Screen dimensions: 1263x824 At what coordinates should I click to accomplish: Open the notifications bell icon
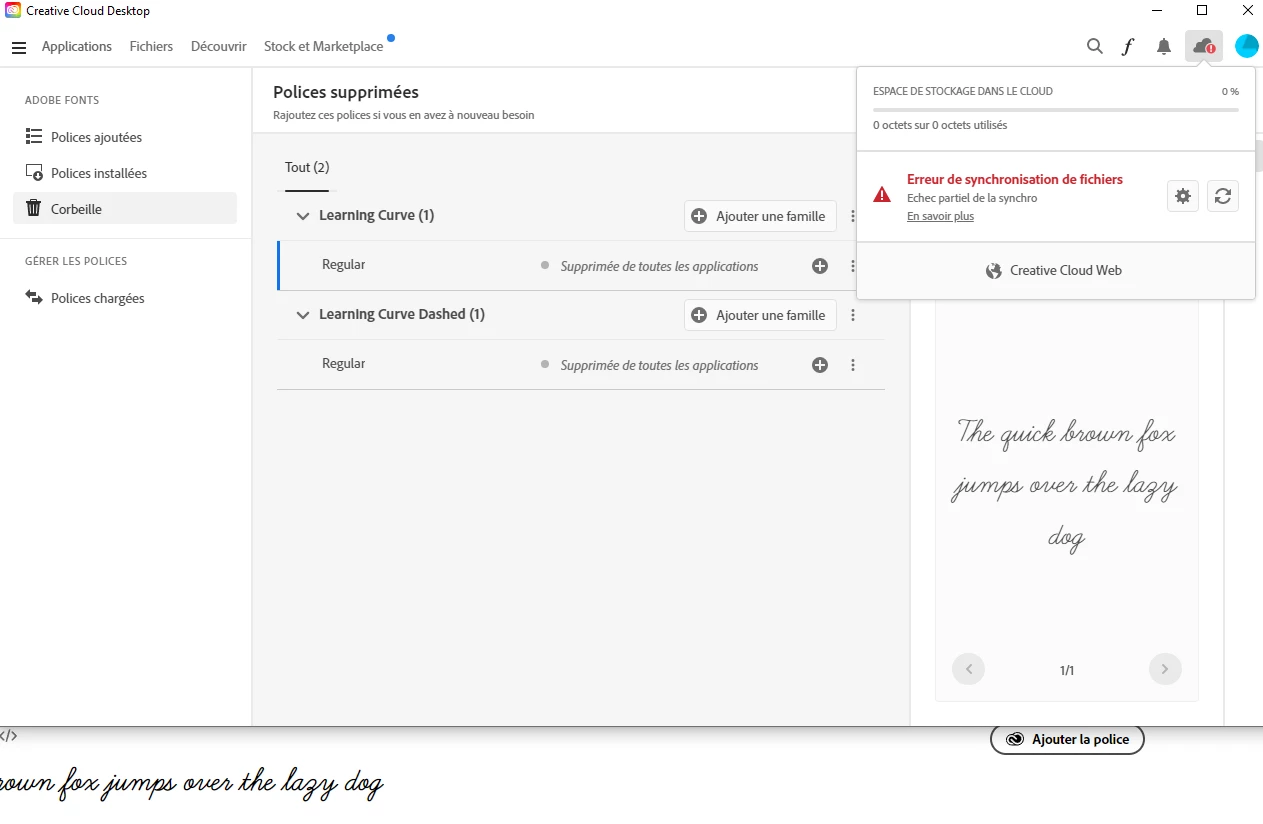[1164, 46]
